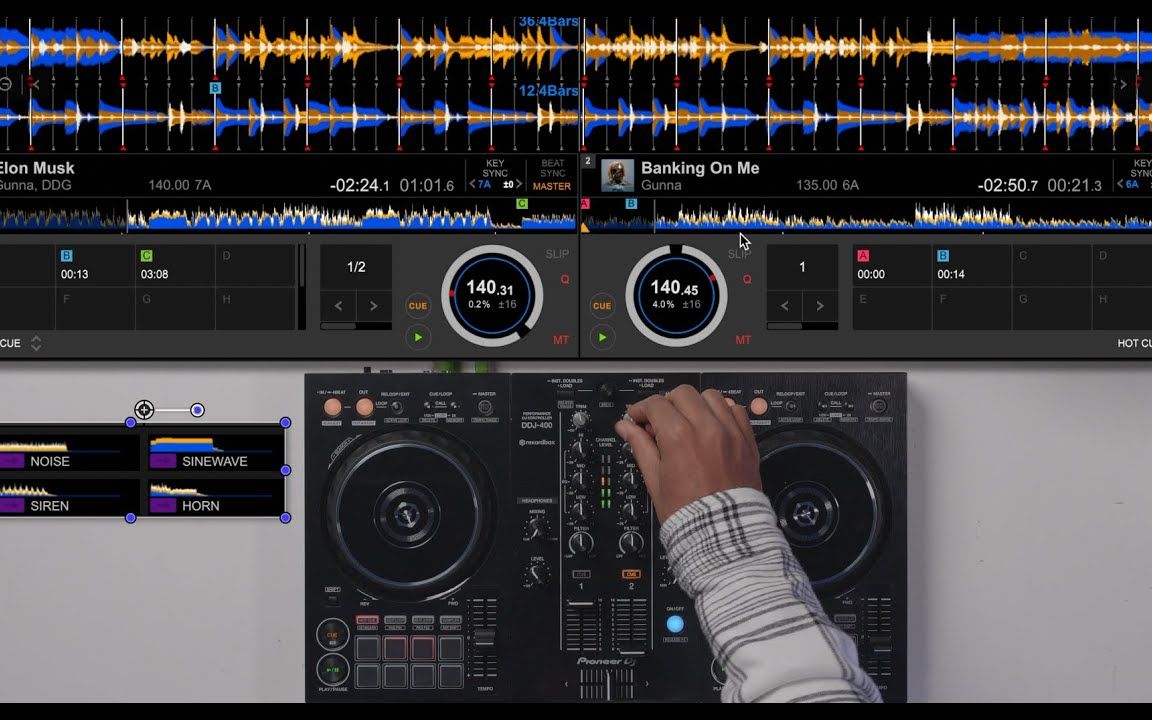Click deck 2 remaining time -02:50.7
Screen dimensions: 1152x720
click(x=1008, y=186)
